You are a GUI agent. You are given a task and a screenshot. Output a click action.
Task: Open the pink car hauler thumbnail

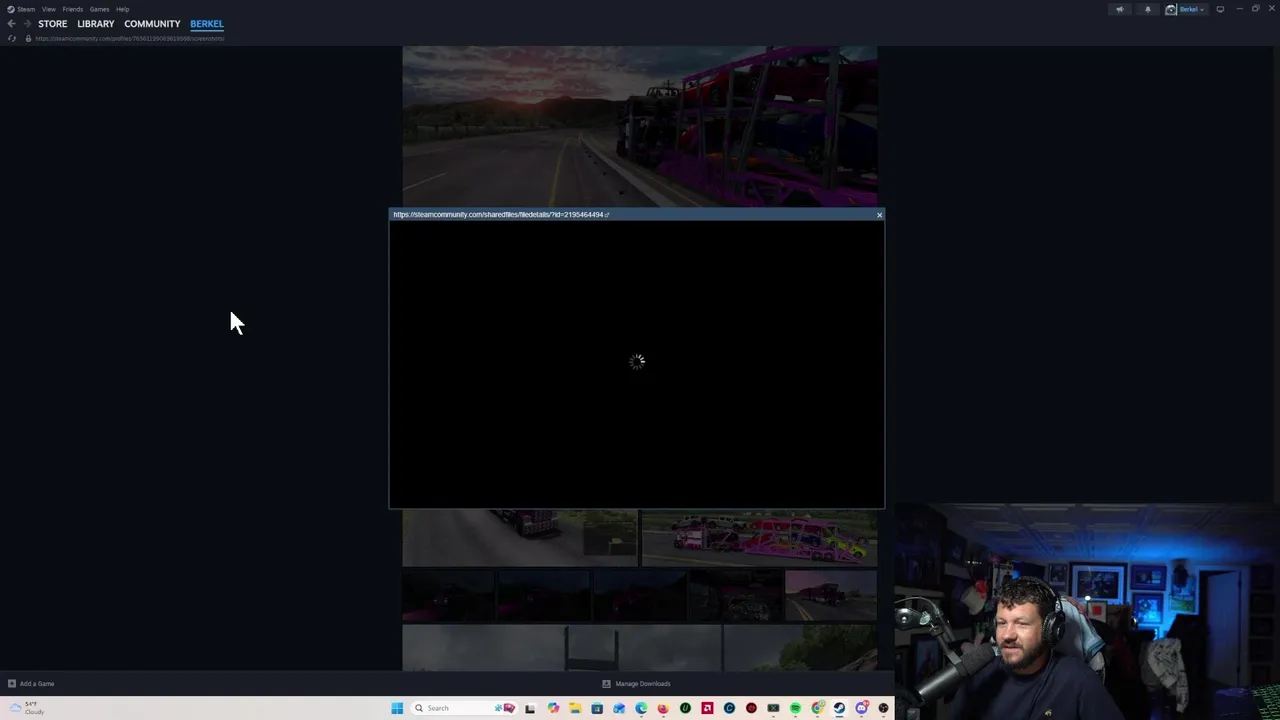[759, 538]
